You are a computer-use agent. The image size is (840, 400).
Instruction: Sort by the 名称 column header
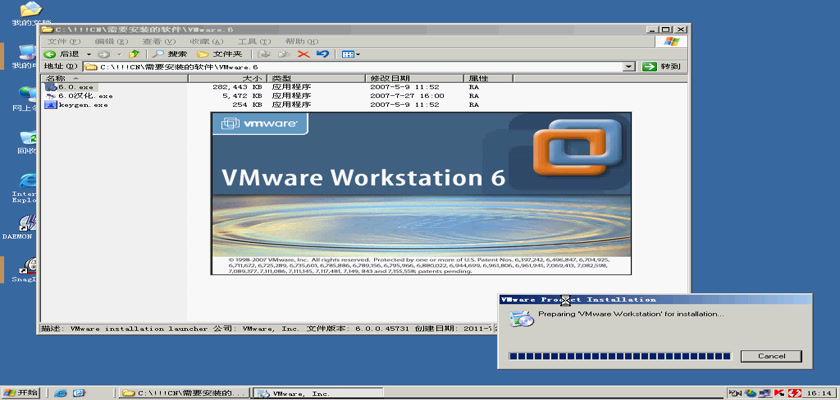click(115, 78)
